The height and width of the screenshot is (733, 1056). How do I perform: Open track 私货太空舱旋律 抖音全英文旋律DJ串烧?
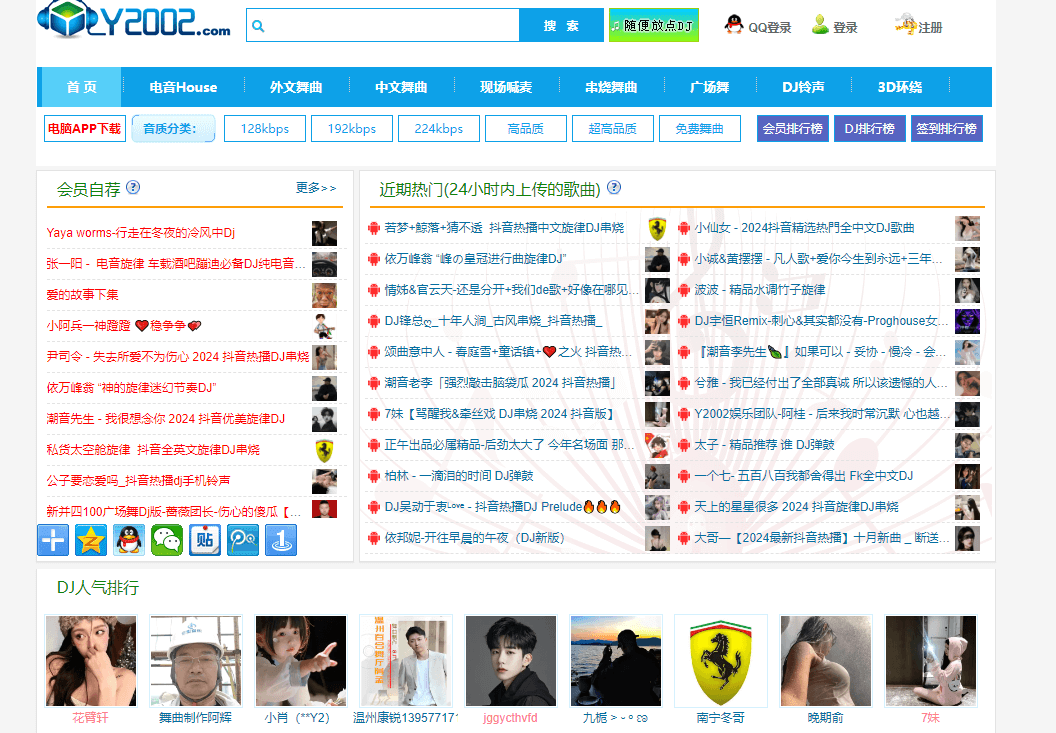(153, 450)
